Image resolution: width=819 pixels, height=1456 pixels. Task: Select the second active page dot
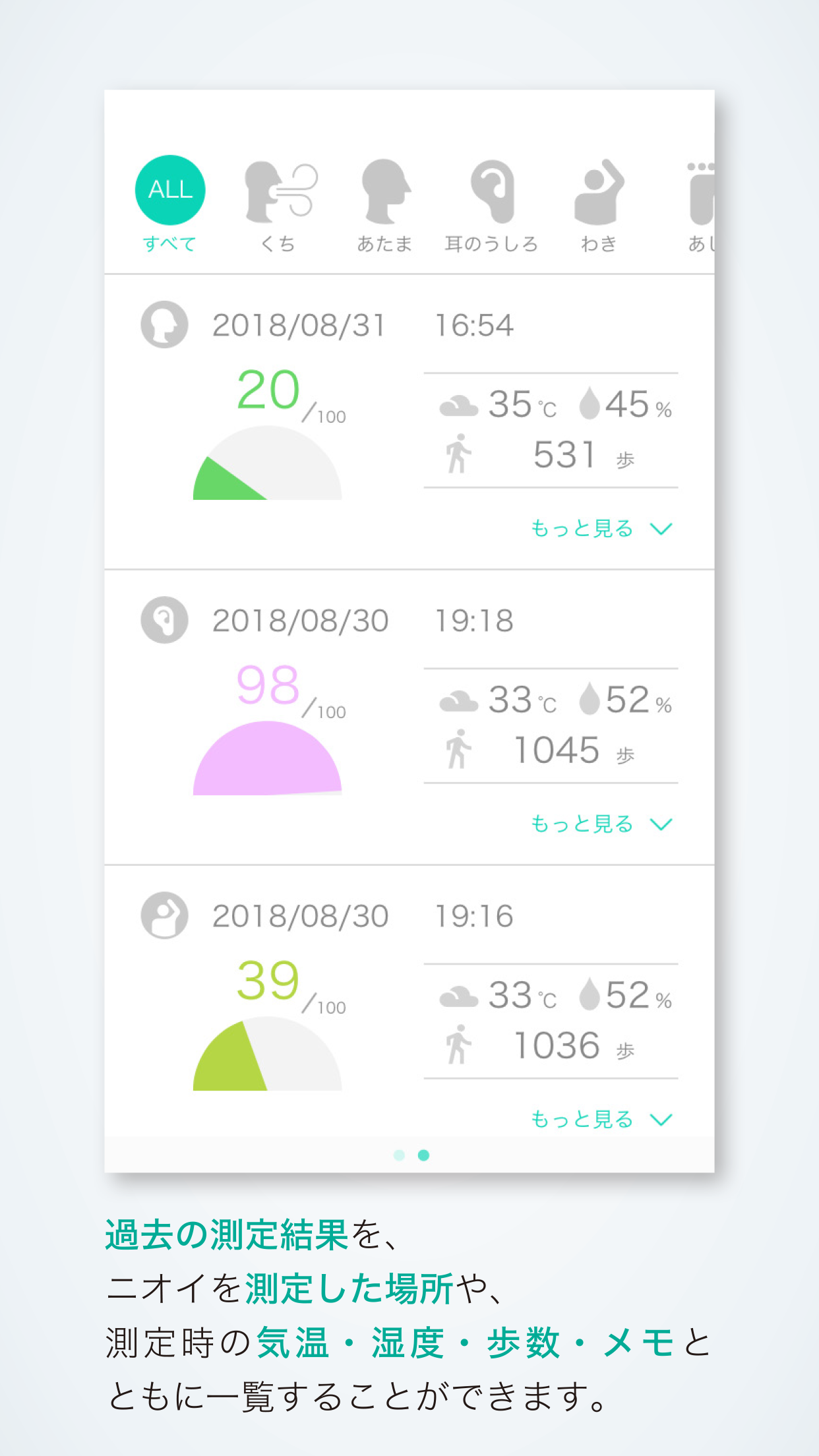click(x=424, y=1155)
